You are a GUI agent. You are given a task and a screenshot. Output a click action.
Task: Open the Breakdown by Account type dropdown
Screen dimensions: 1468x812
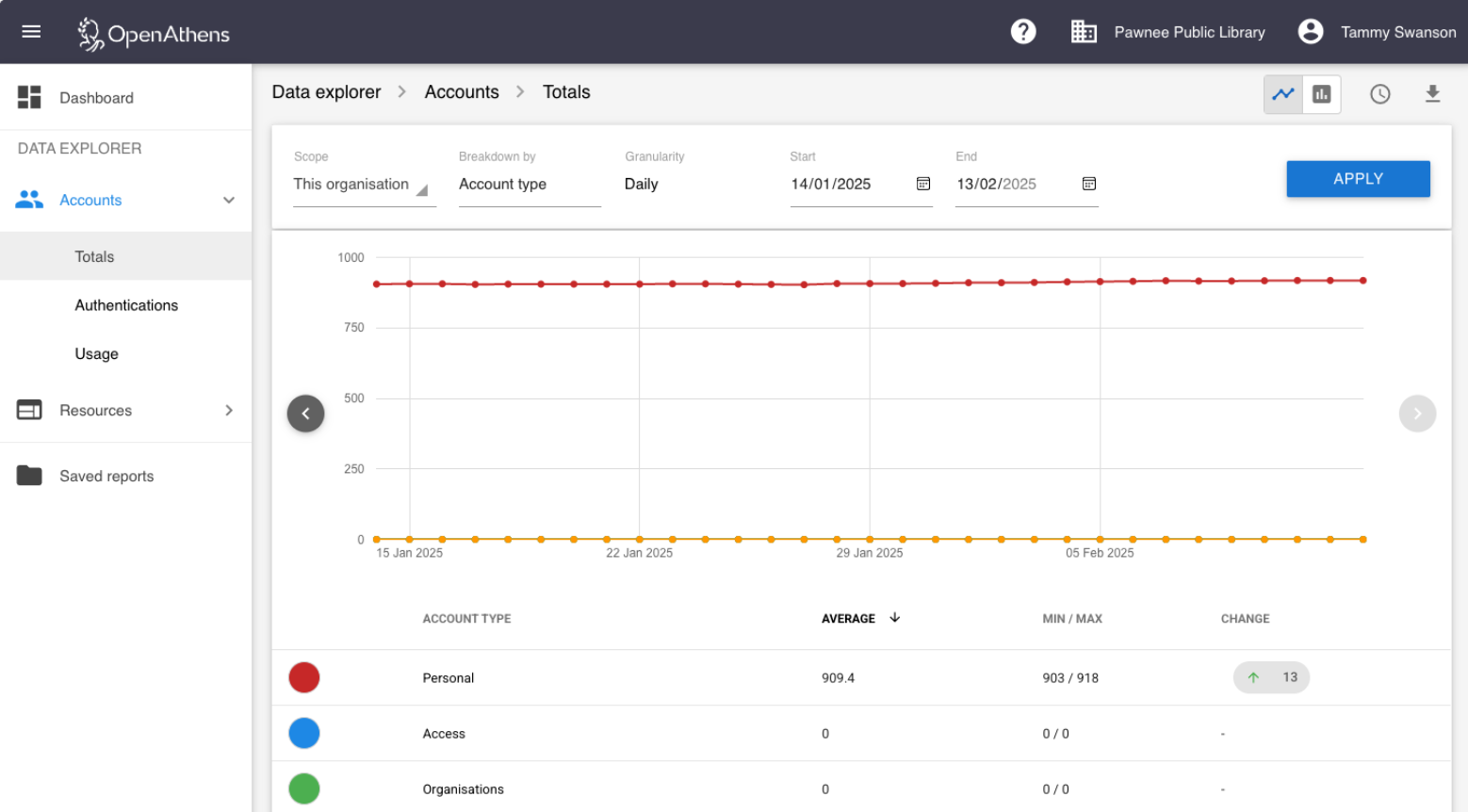[x=529, y=185]
